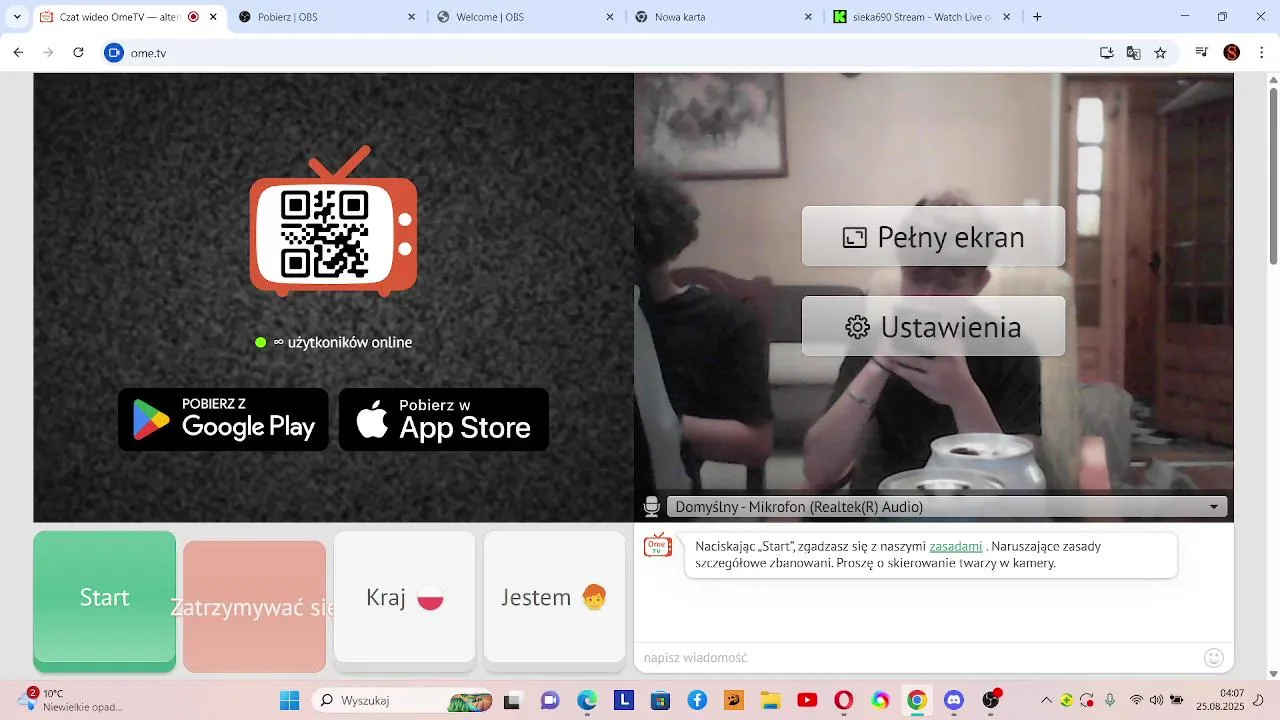
Task: Open File Explorer from taskbar
Action: [x=770, y=700]
